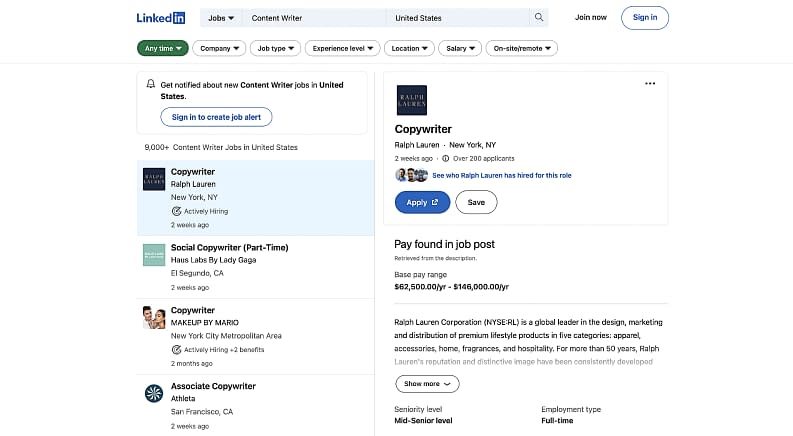
Task: Click the Mid-Senior level value
Action: tap(423, 420)
